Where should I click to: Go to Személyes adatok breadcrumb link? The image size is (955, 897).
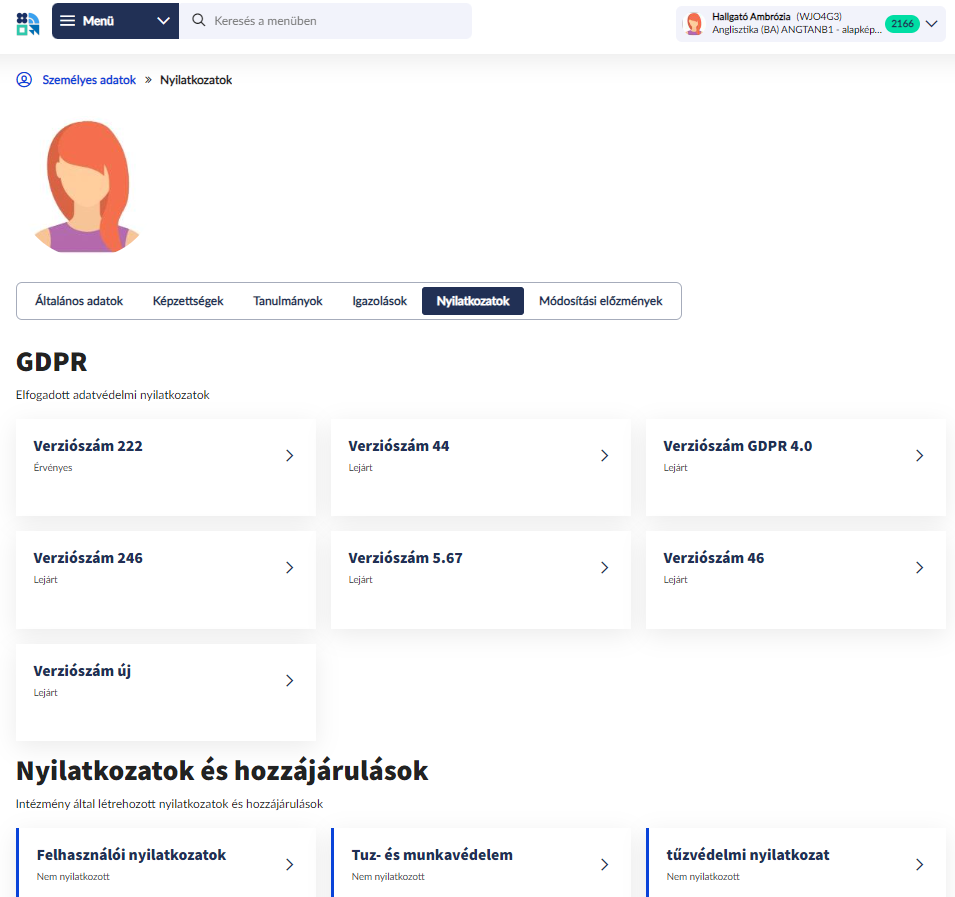pyautogui.click(x=89, y=80)
